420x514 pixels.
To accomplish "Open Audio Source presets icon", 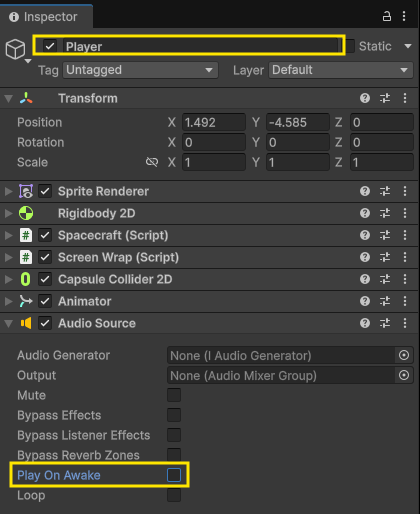I will (385, 323).
